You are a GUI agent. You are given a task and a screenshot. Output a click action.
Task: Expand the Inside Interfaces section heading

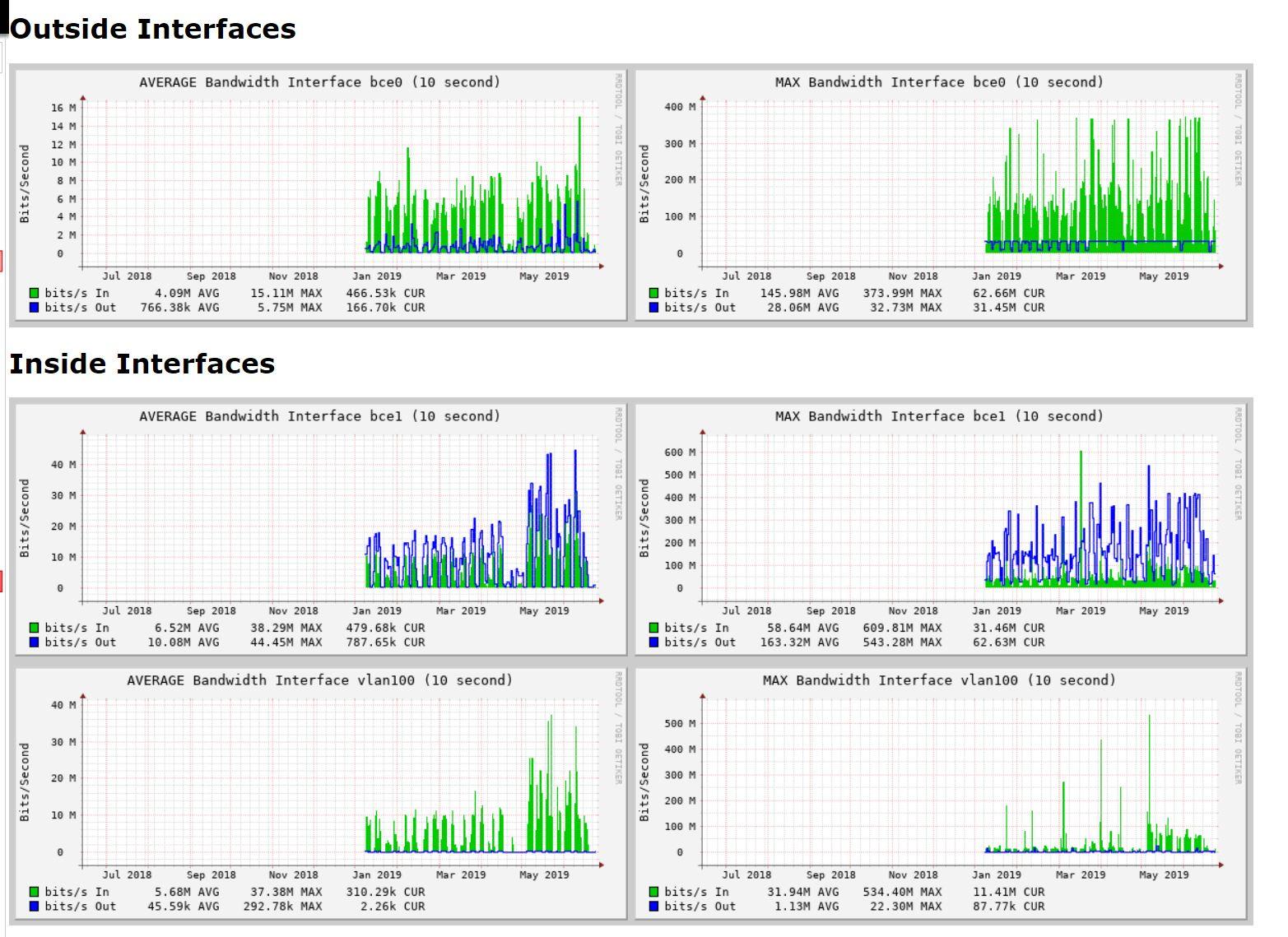click(x=142, y=363)
